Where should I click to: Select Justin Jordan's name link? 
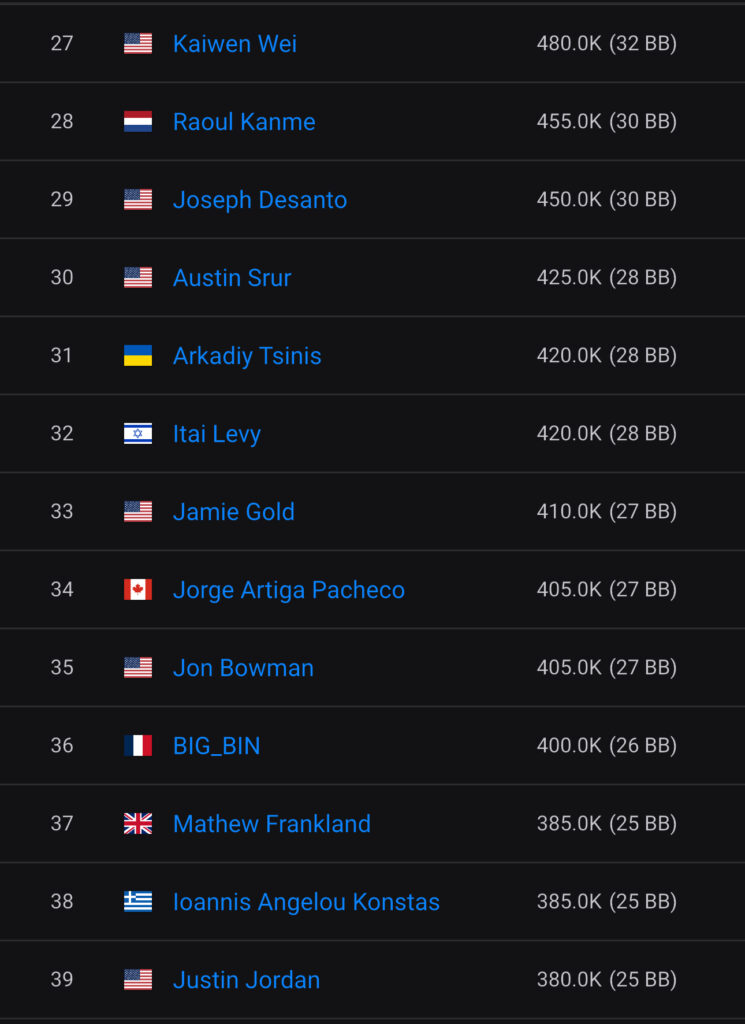[246, 980]
